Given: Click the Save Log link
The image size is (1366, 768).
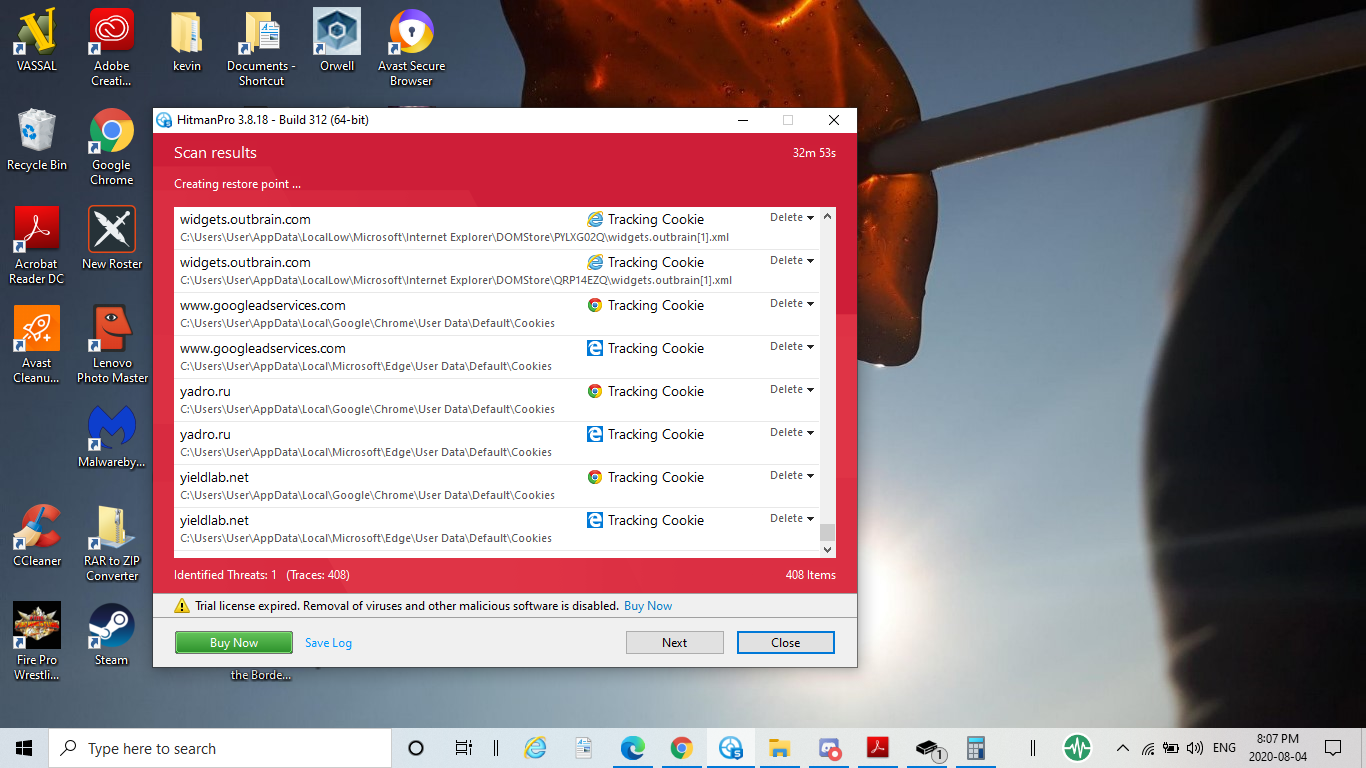Looking at the screenshot, I should click(x=328, y=643).
